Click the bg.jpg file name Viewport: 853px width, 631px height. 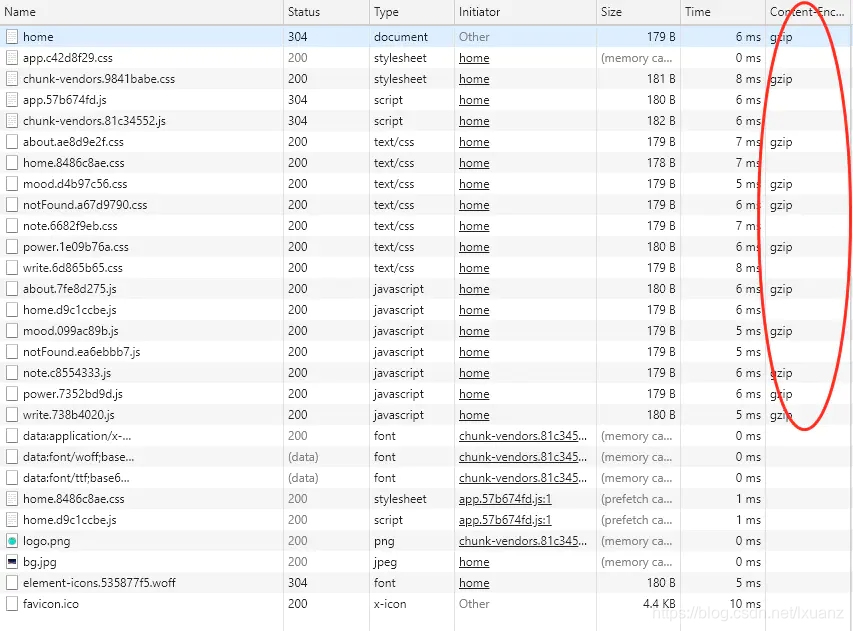click(x=40, y=562)
